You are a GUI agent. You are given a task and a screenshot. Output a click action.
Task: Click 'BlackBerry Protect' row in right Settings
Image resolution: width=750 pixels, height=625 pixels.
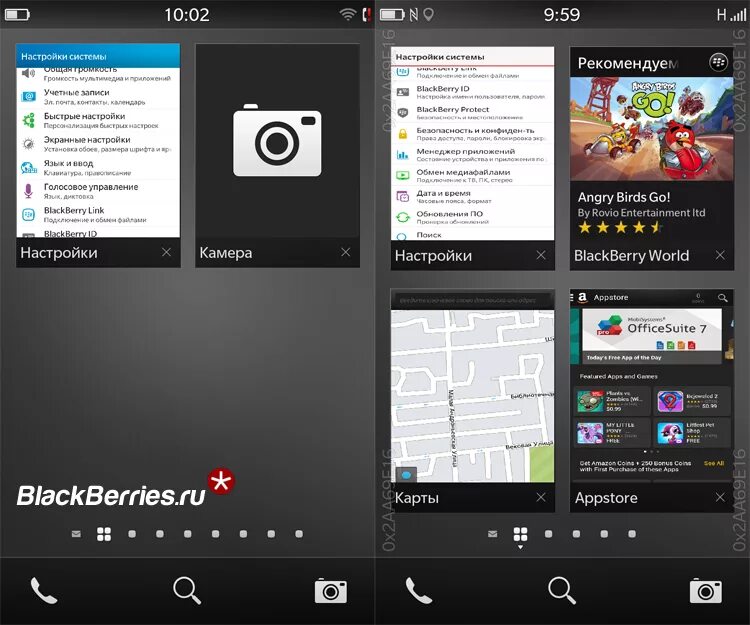pos(473,113)
